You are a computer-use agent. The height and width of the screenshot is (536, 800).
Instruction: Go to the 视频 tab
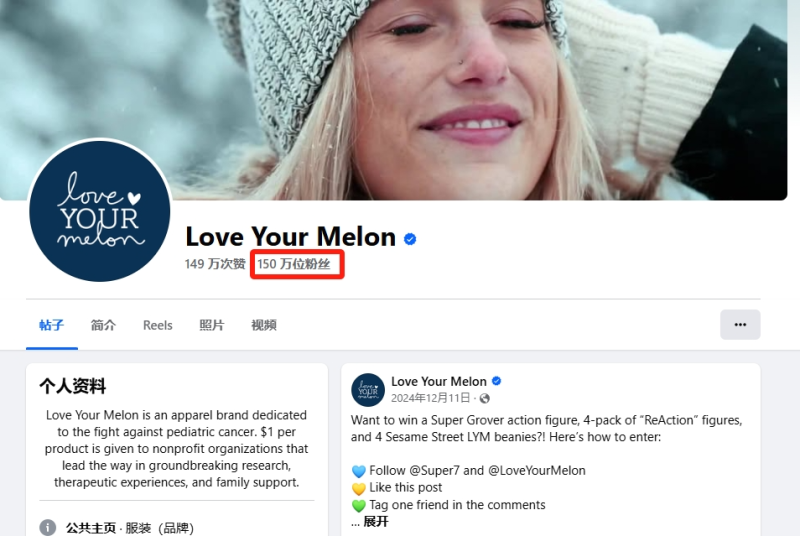(x=264, y=325)
